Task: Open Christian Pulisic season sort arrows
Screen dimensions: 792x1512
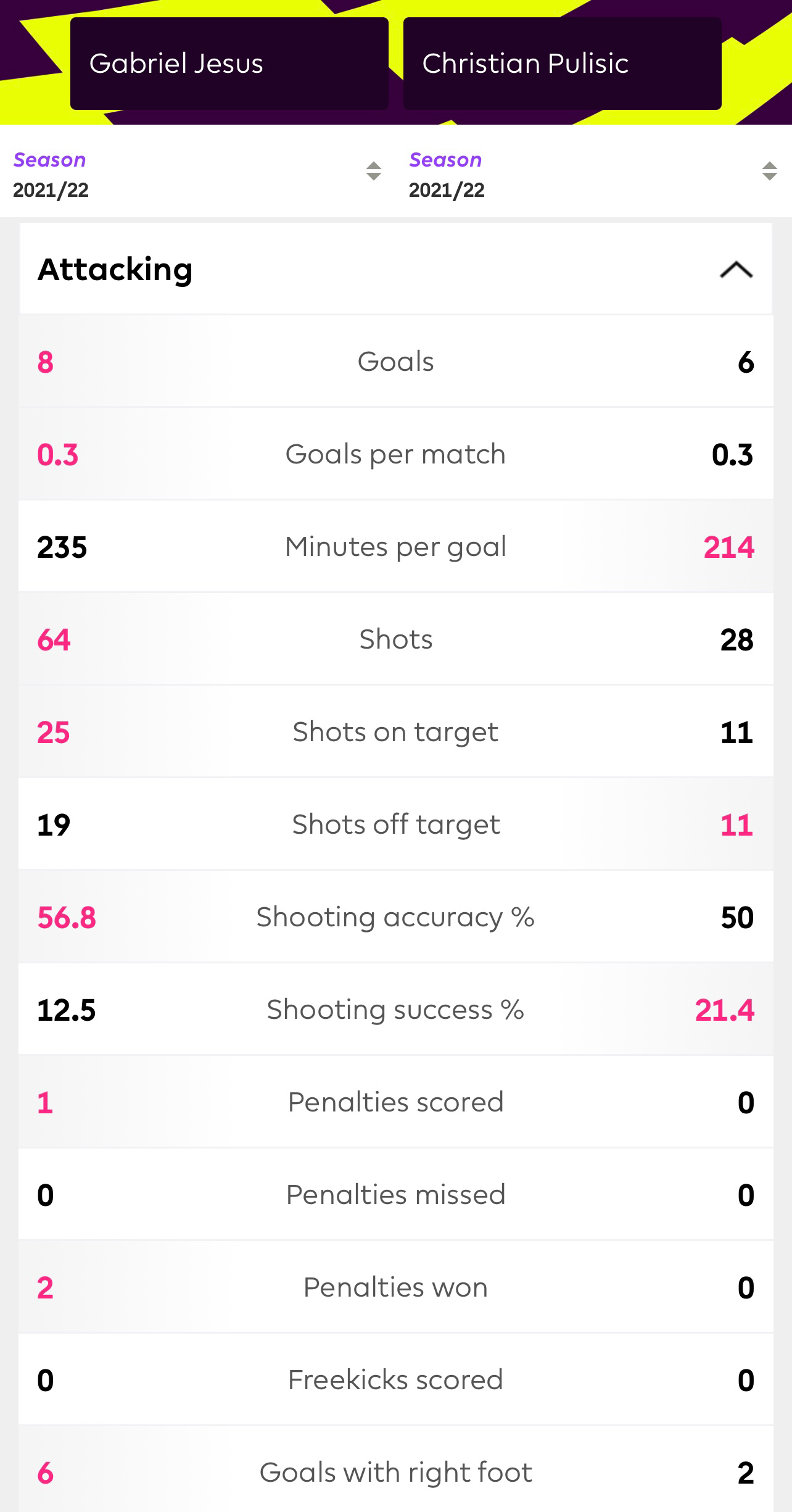Action: pos(769,171)
